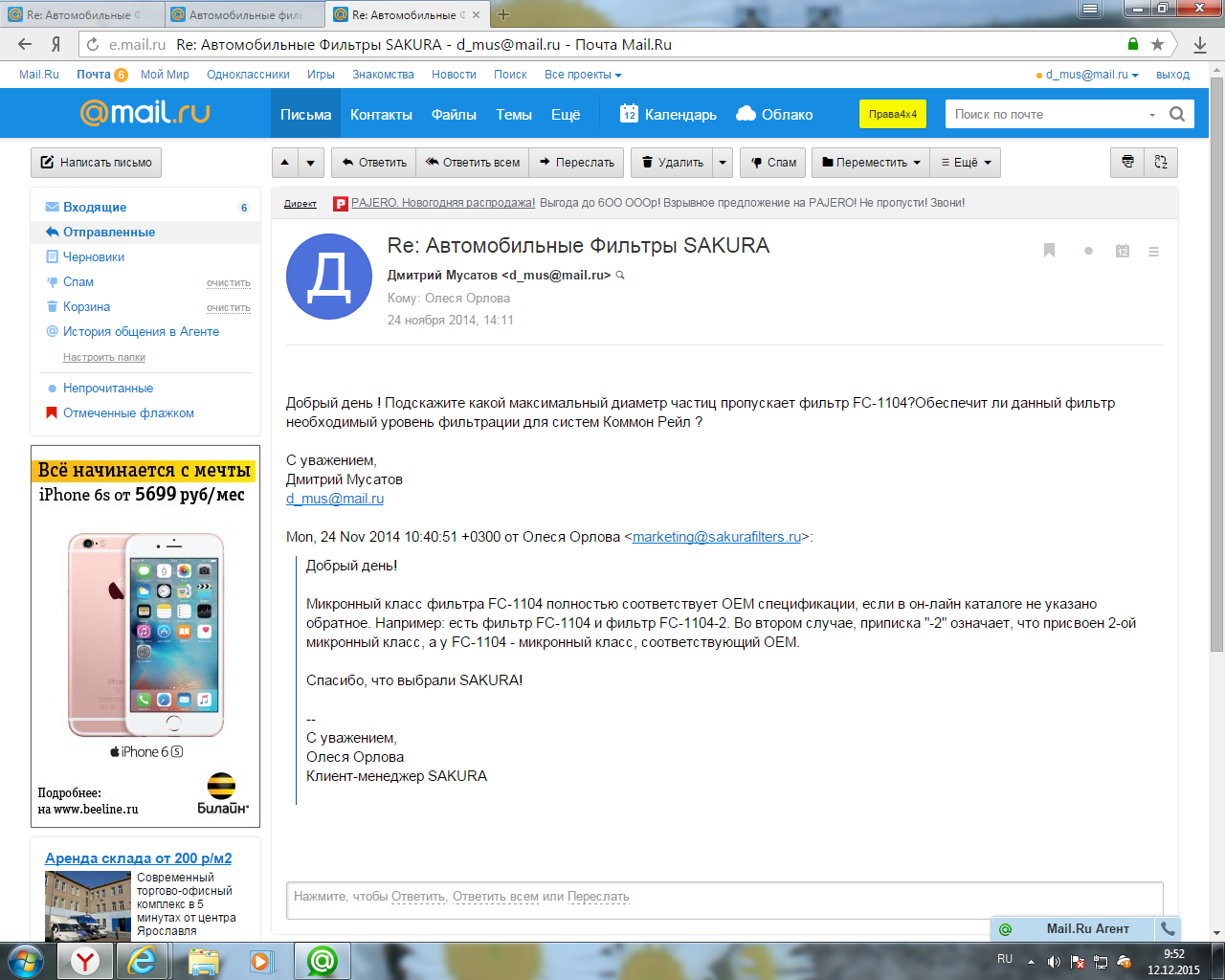This screenshot has height=980, width=1225.
Task: Open the Переместить dropdown
Action: click(x=871, y=163)
